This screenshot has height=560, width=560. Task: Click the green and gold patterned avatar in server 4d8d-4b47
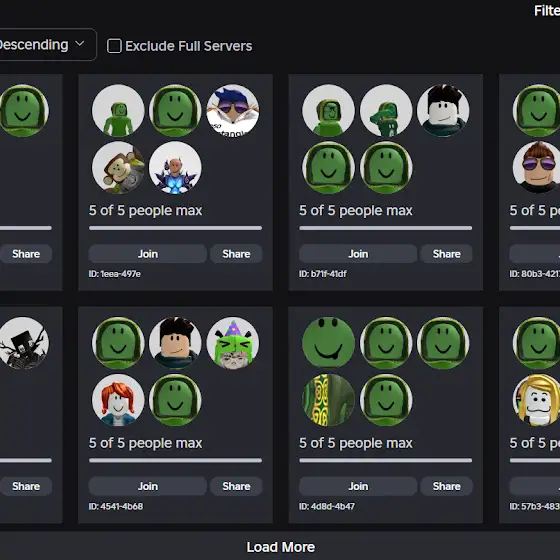point(329,400)
